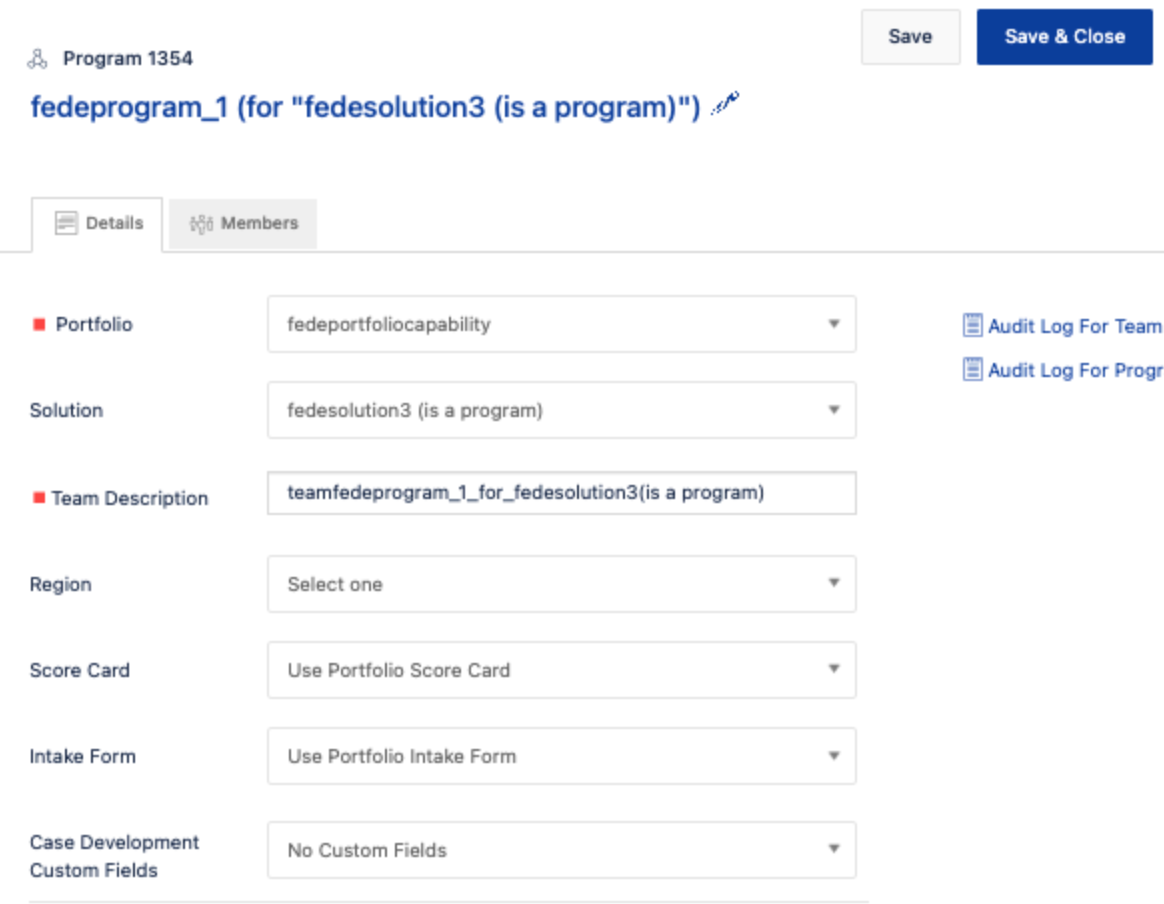
Task: Open the Region Select one dropdown
Action: click(x=561, y=584)
